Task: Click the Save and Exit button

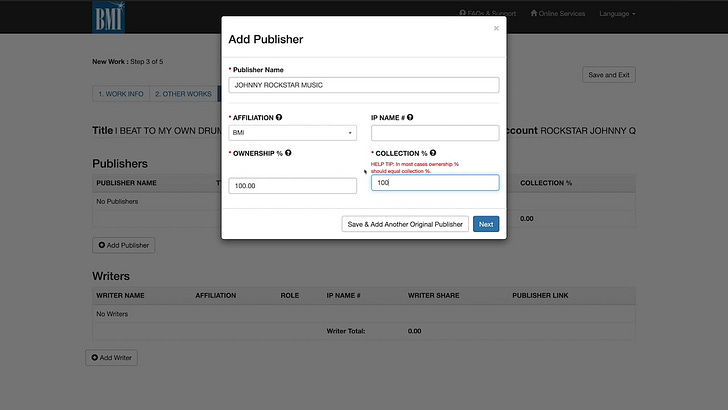Action: [x=609, y=75]
